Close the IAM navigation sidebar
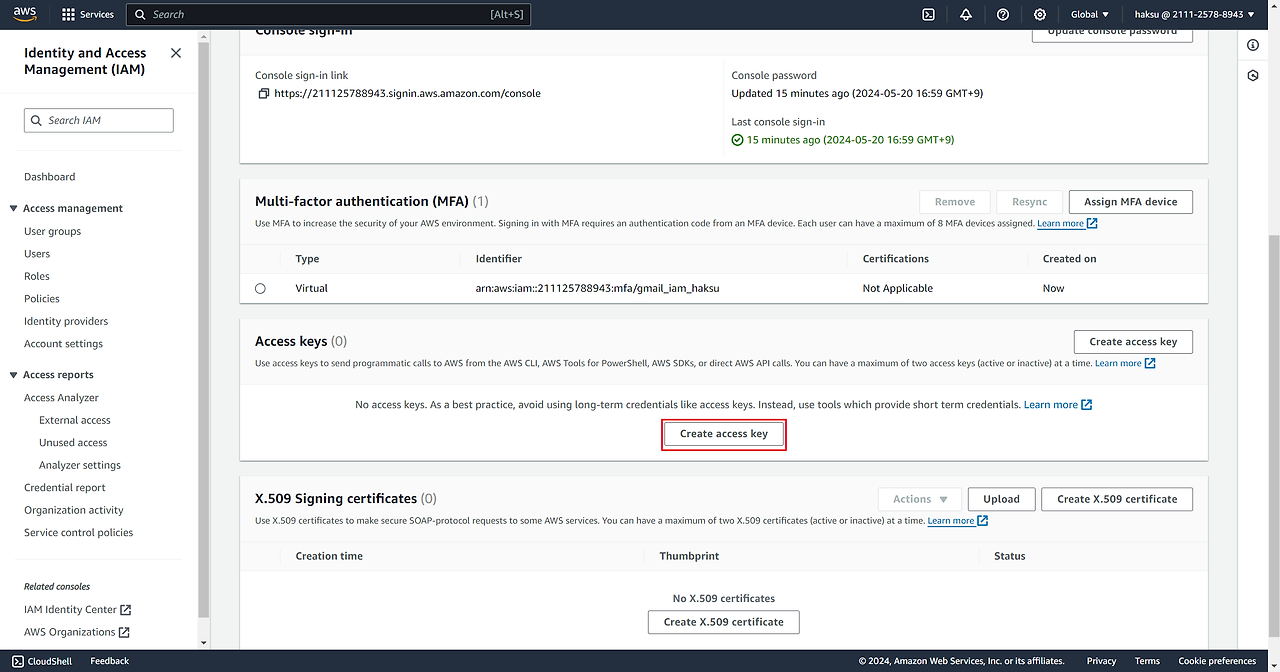This screenshot has width=1280, height=672. pos(176,53)
